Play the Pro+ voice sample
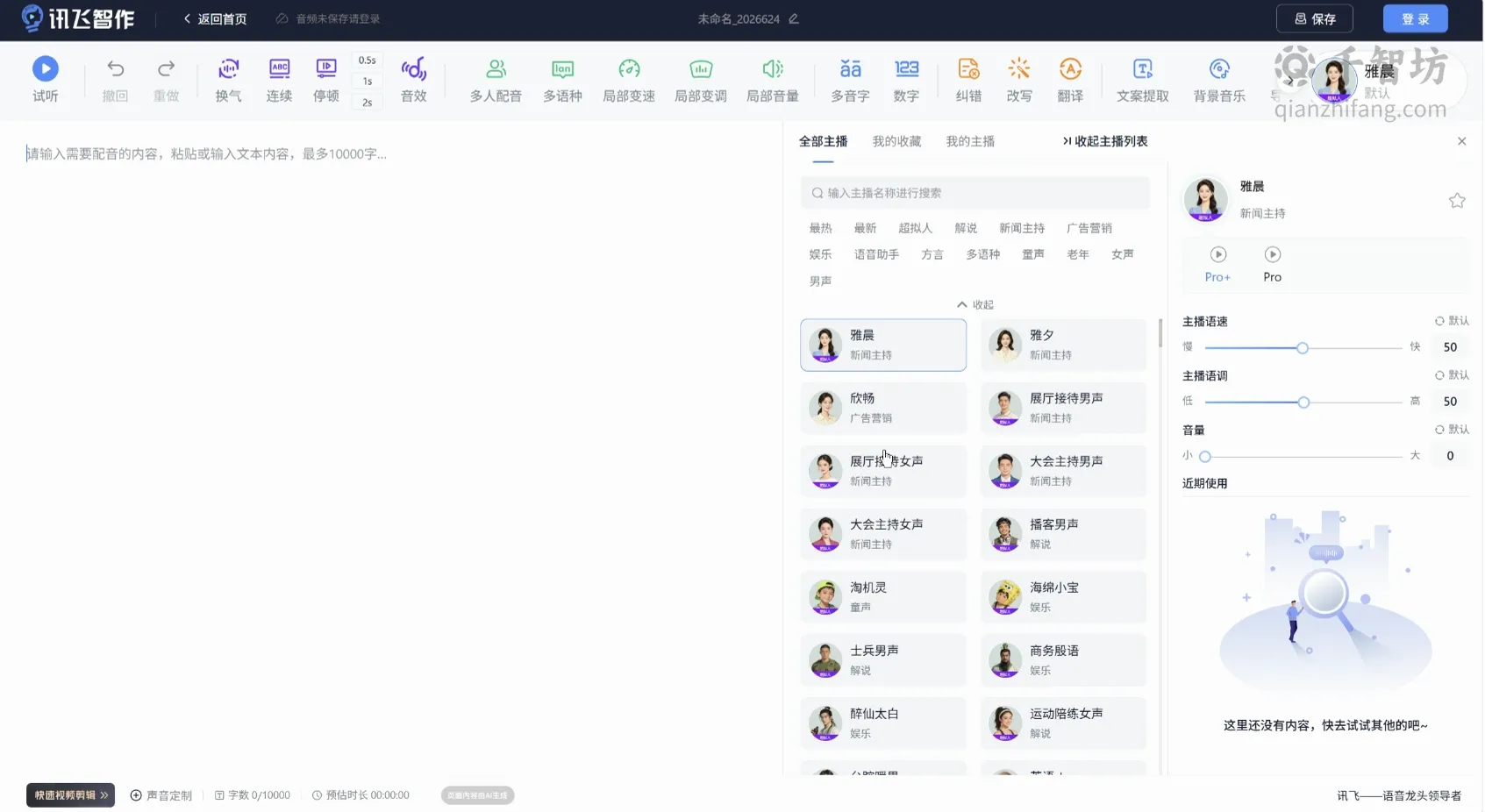The width and height of the screenshot is (1485, 812). tap(1217, 254)
